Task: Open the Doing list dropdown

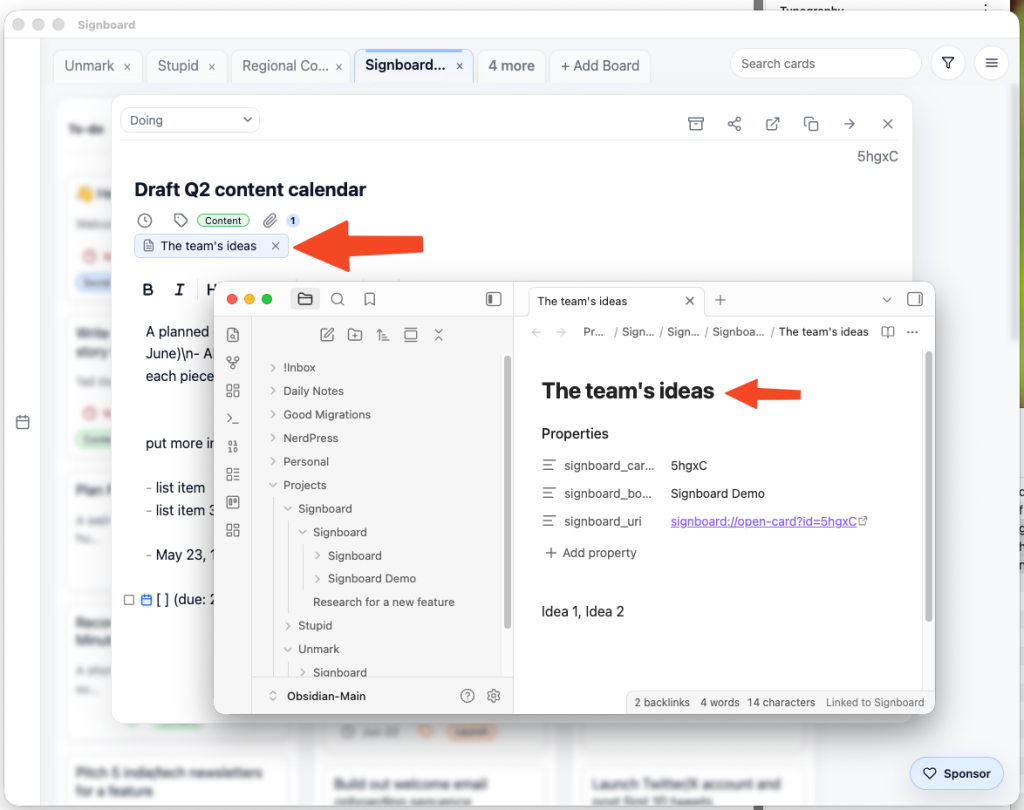Action: (190, 120)
